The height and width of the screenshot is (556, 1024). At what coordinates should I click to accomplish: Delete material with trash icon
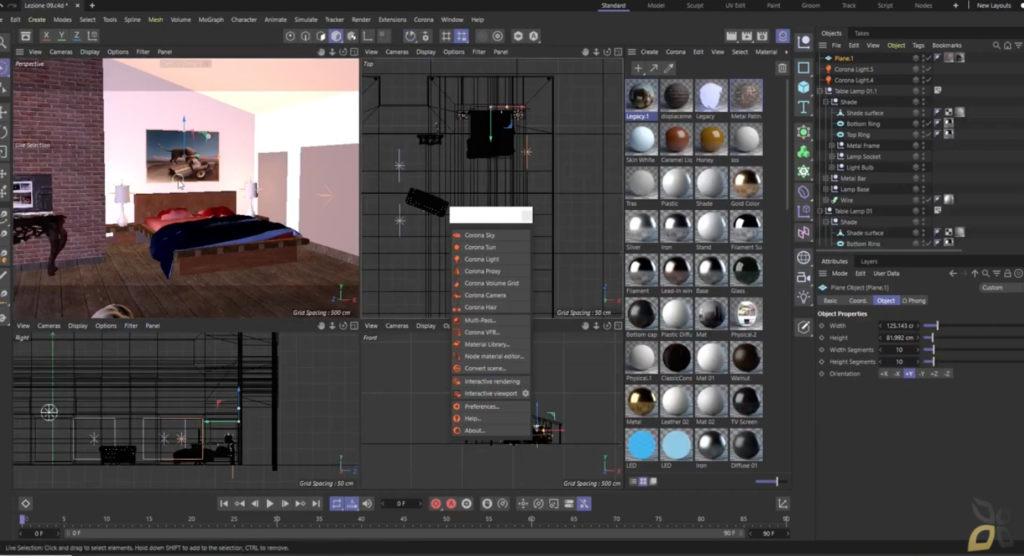point(782,68)
